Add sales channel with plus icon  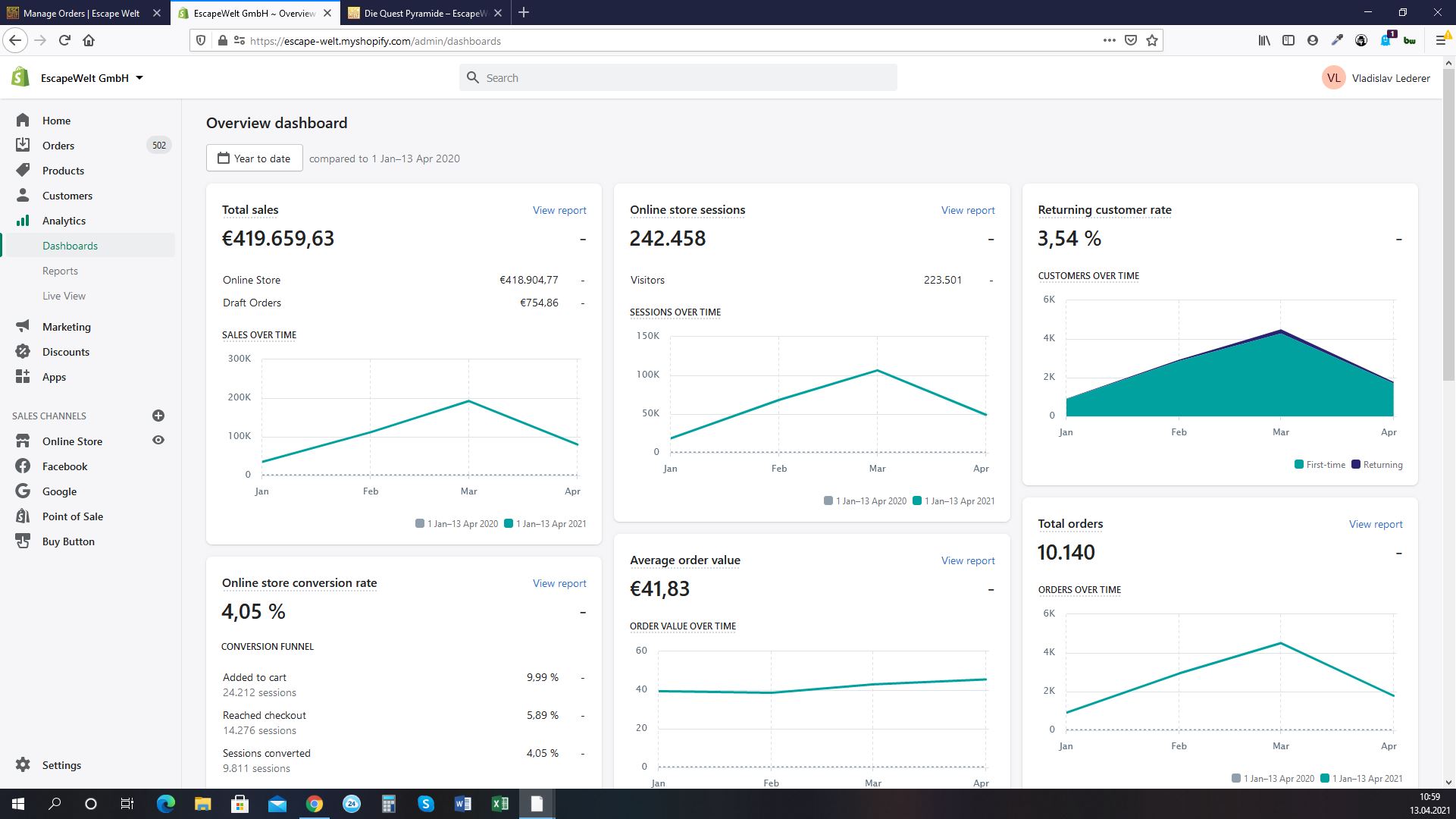pyautogui.click(x=158, y=416)
